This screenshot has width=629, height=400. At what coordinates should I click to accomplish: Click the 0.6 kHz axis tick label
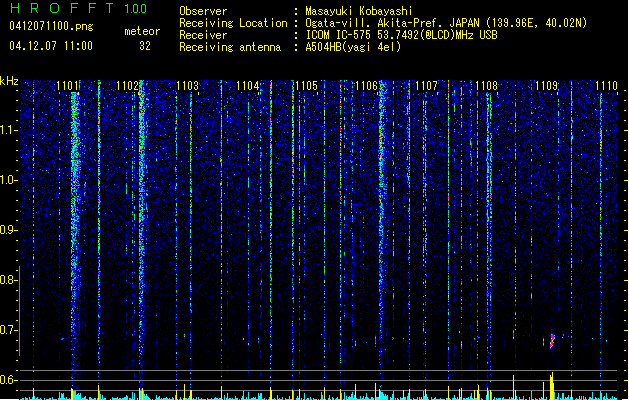(8, 380)
